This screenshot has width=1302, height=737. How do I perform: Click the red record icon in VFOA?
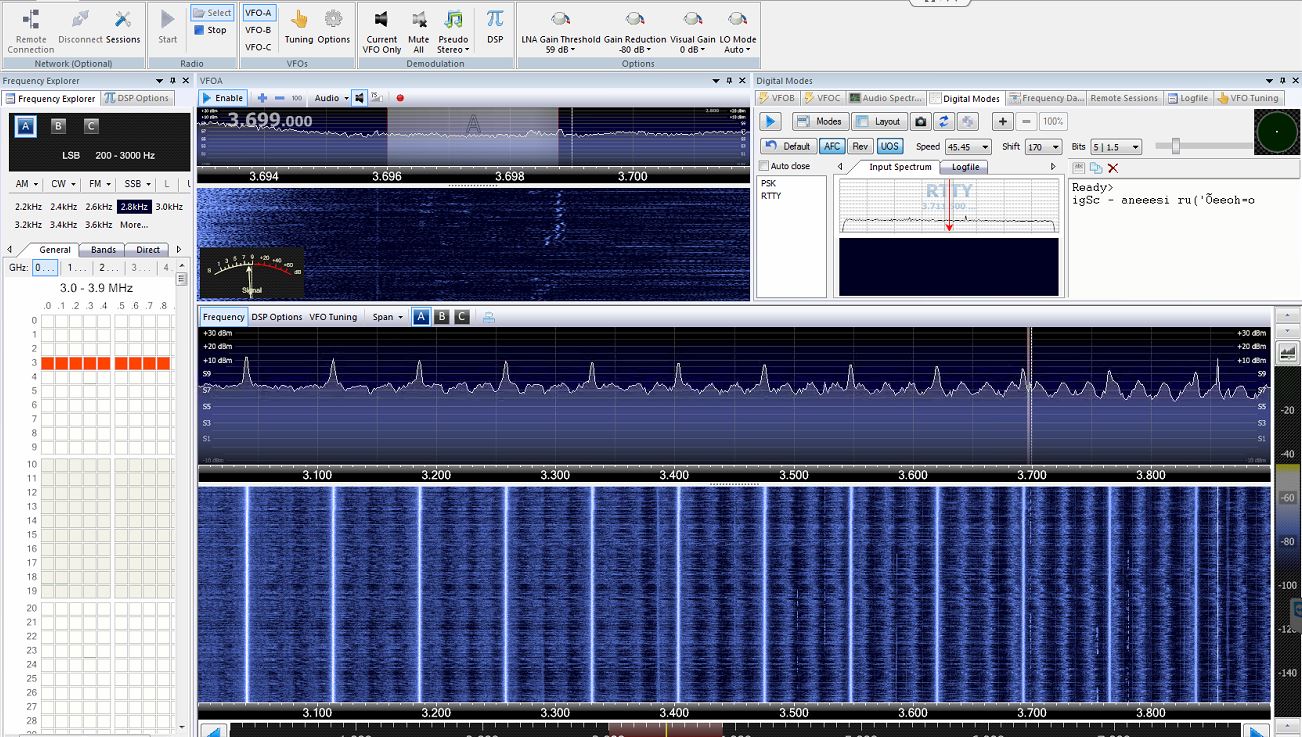click(x=400, y=98)
